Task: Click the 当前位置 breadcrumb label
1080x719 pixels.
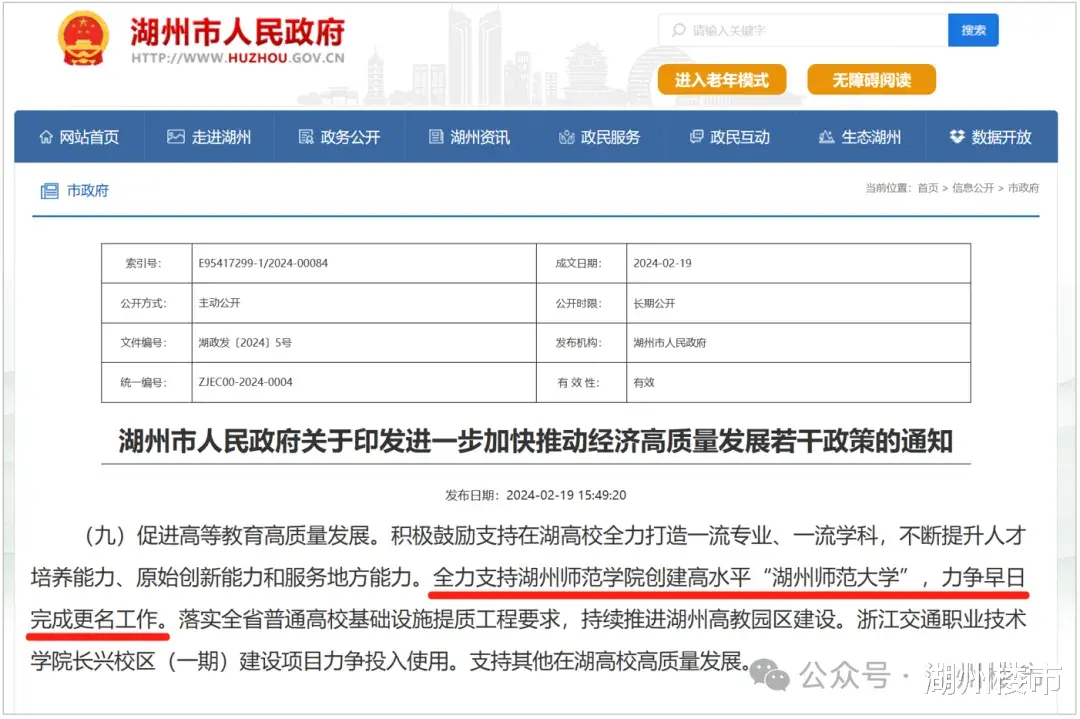Action: (888, 188)
